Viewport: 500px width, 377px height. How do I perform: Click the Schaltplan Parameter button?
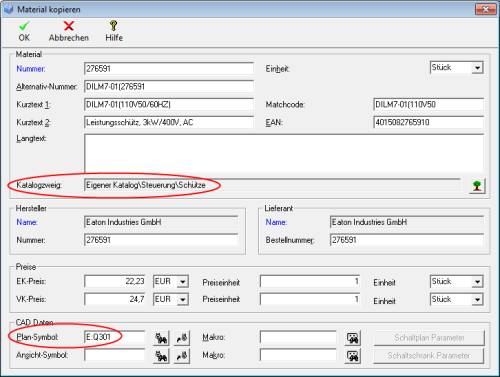(x=429, y=338)
